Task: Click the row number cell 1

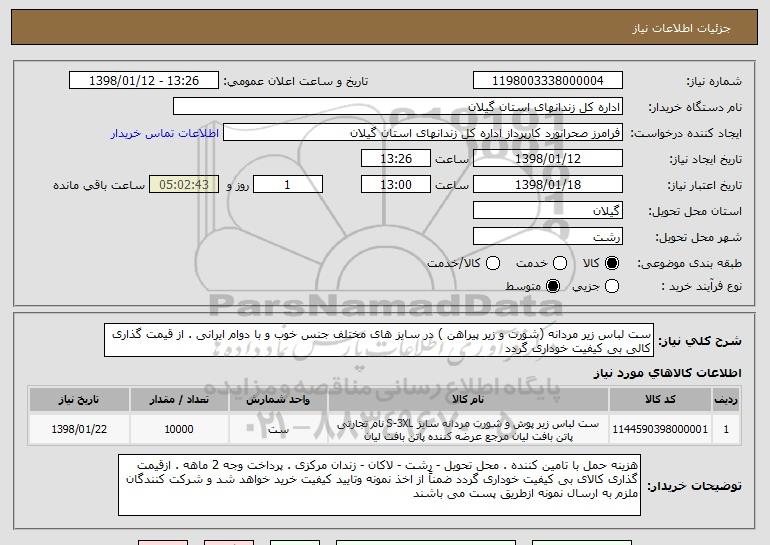Action: pos(726,429)
